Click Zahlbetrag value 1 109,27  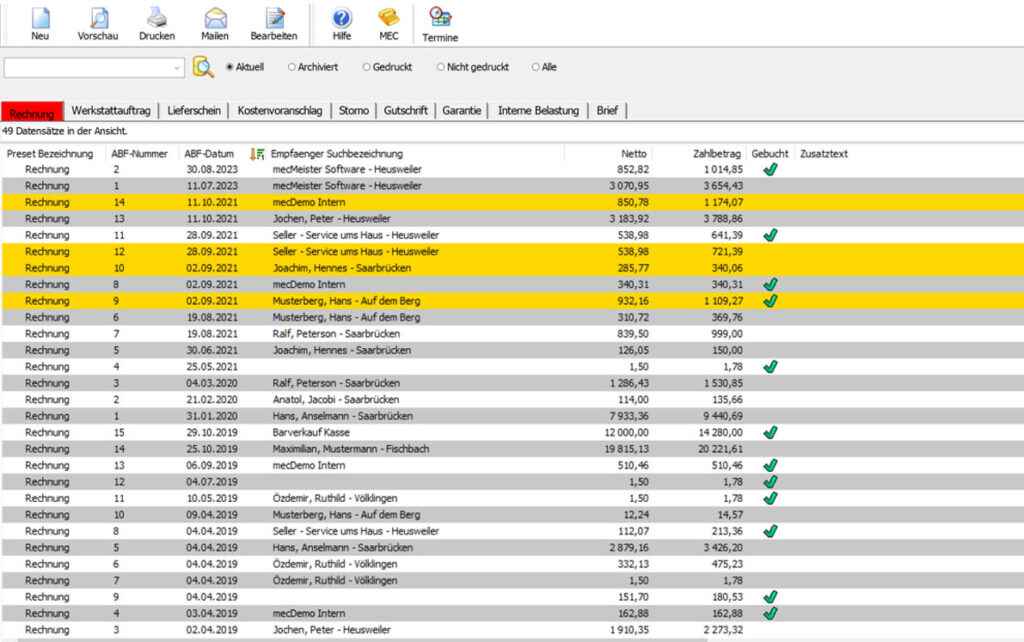click(x=723, y=301)
